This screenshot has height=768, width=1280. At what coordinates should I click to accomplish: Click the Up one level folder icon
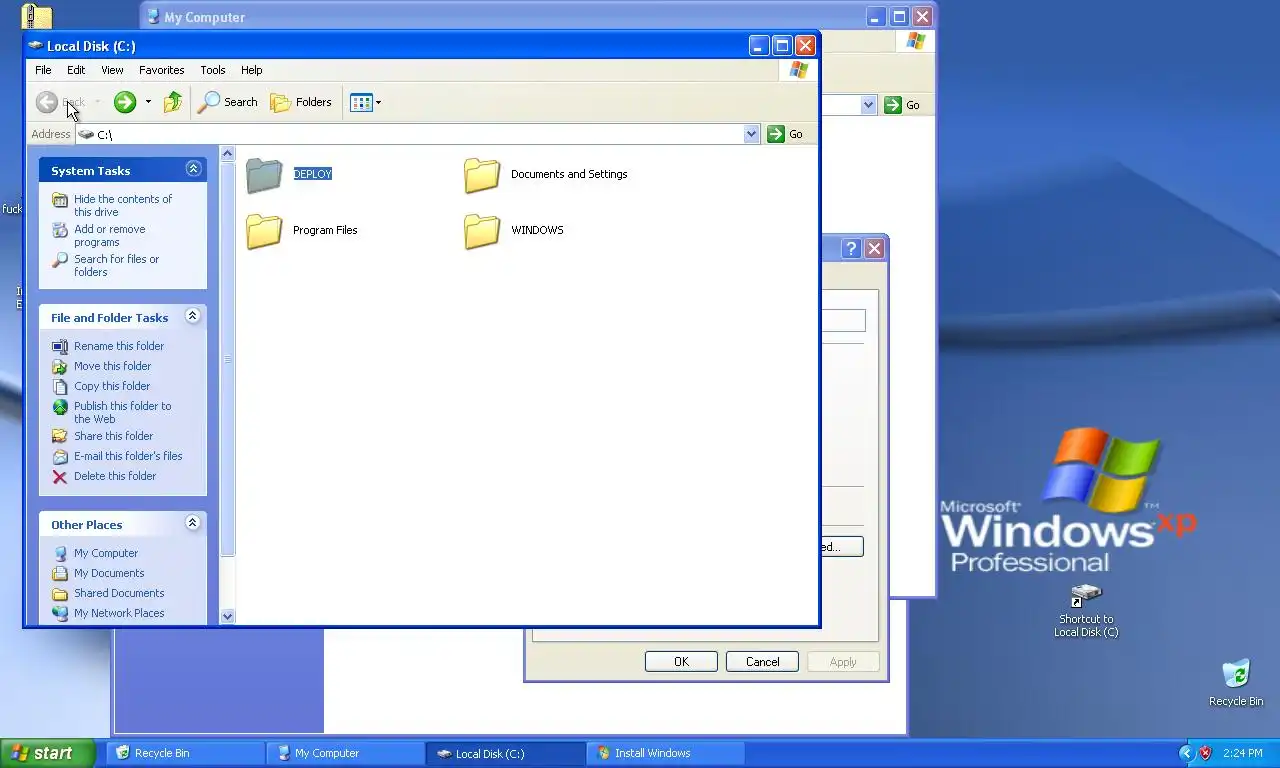[x=173, y=102]
